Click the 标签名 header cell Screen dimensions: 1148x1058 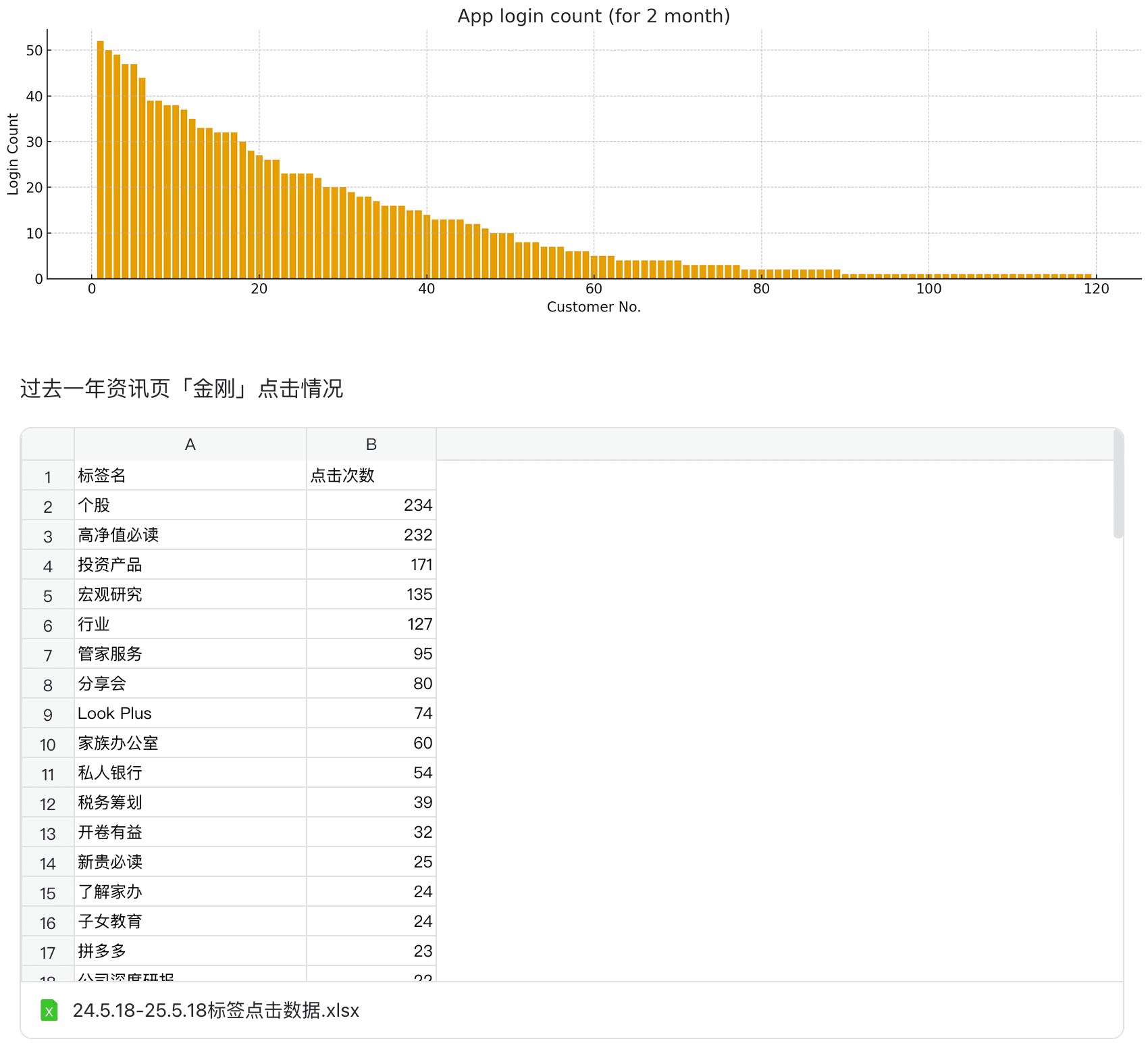[190, 476]
